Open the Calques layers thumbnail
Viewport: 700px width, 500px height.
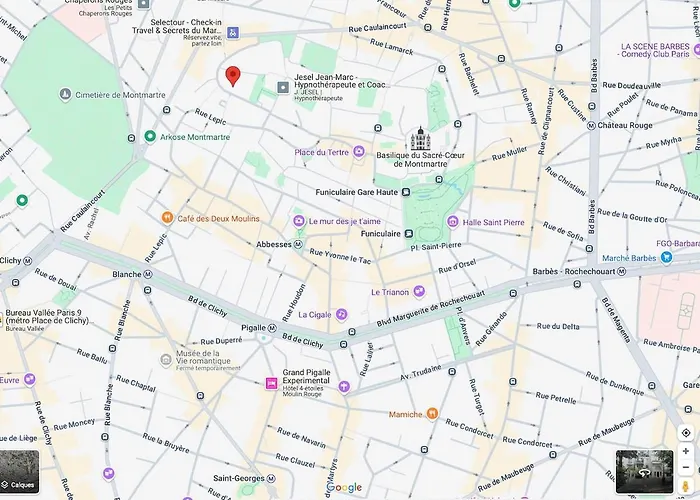pos(19,471)
